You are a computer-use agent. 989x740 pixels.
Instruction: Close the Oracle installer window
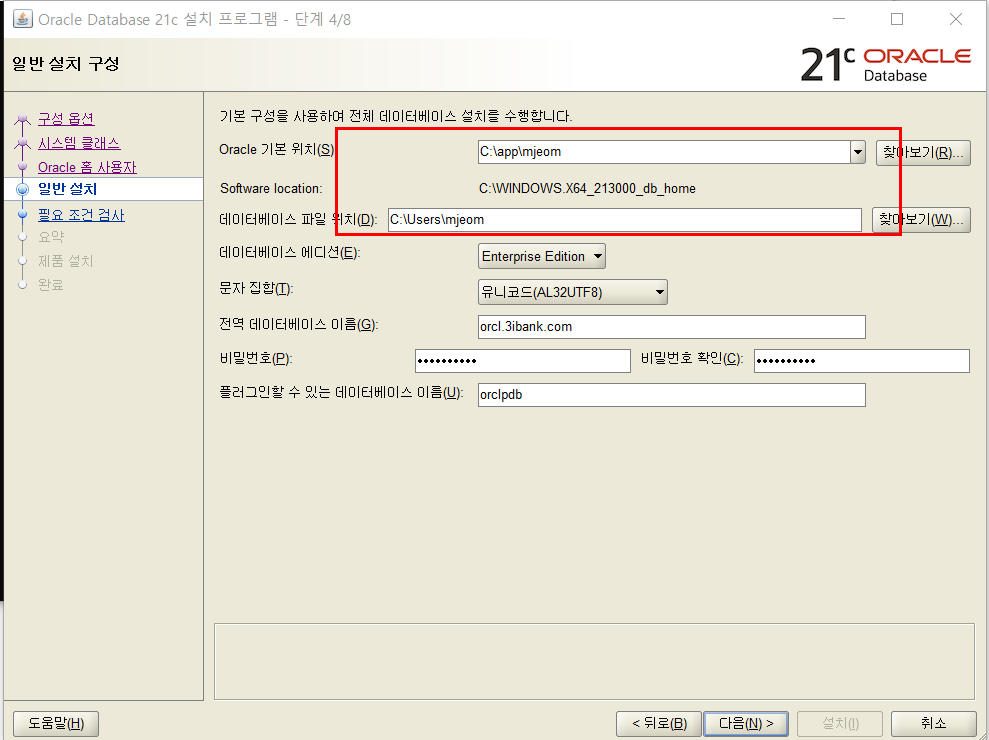(x=956, y=19)
